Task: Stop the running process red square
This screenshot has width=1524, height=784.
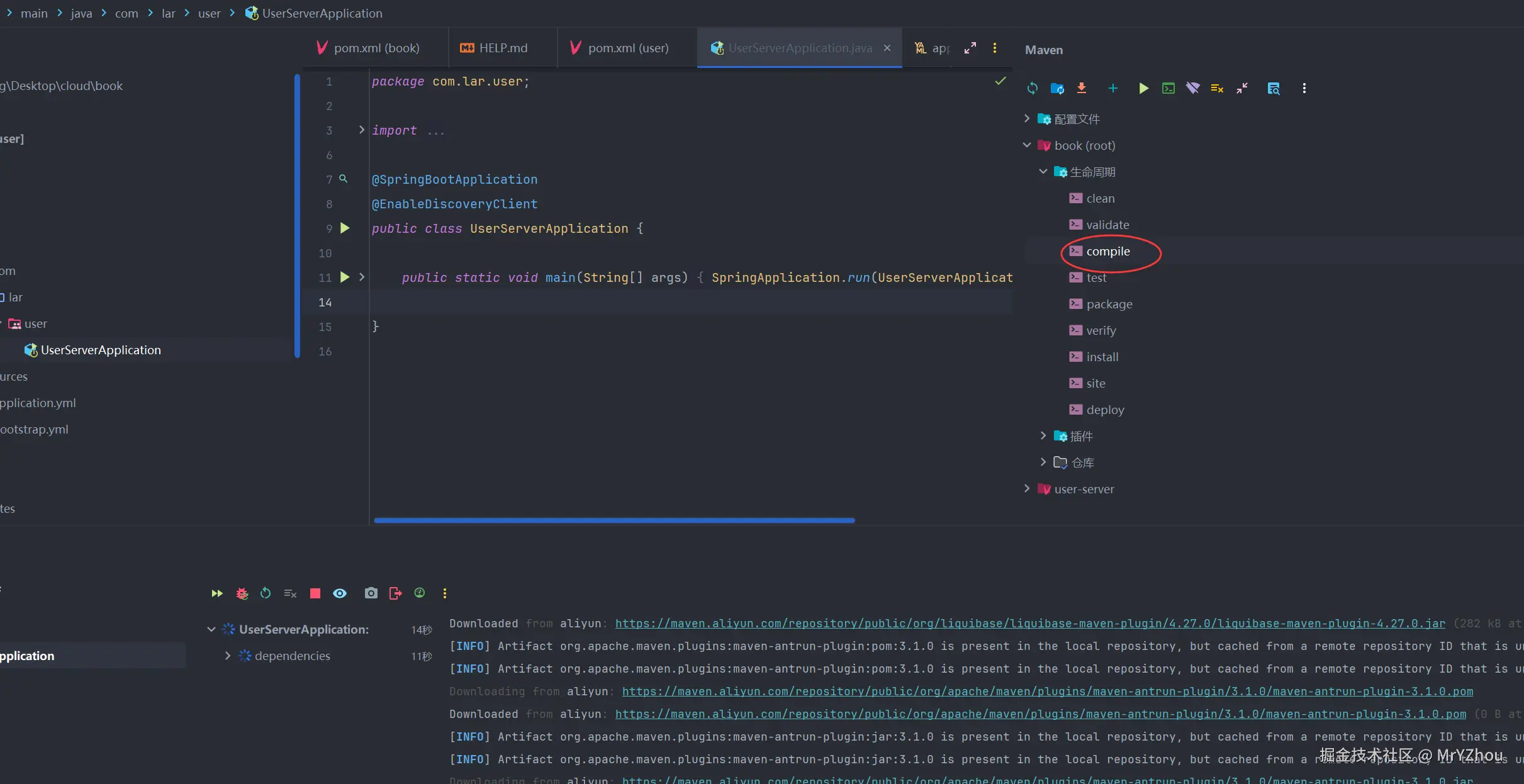Action: tap(315, 593)
